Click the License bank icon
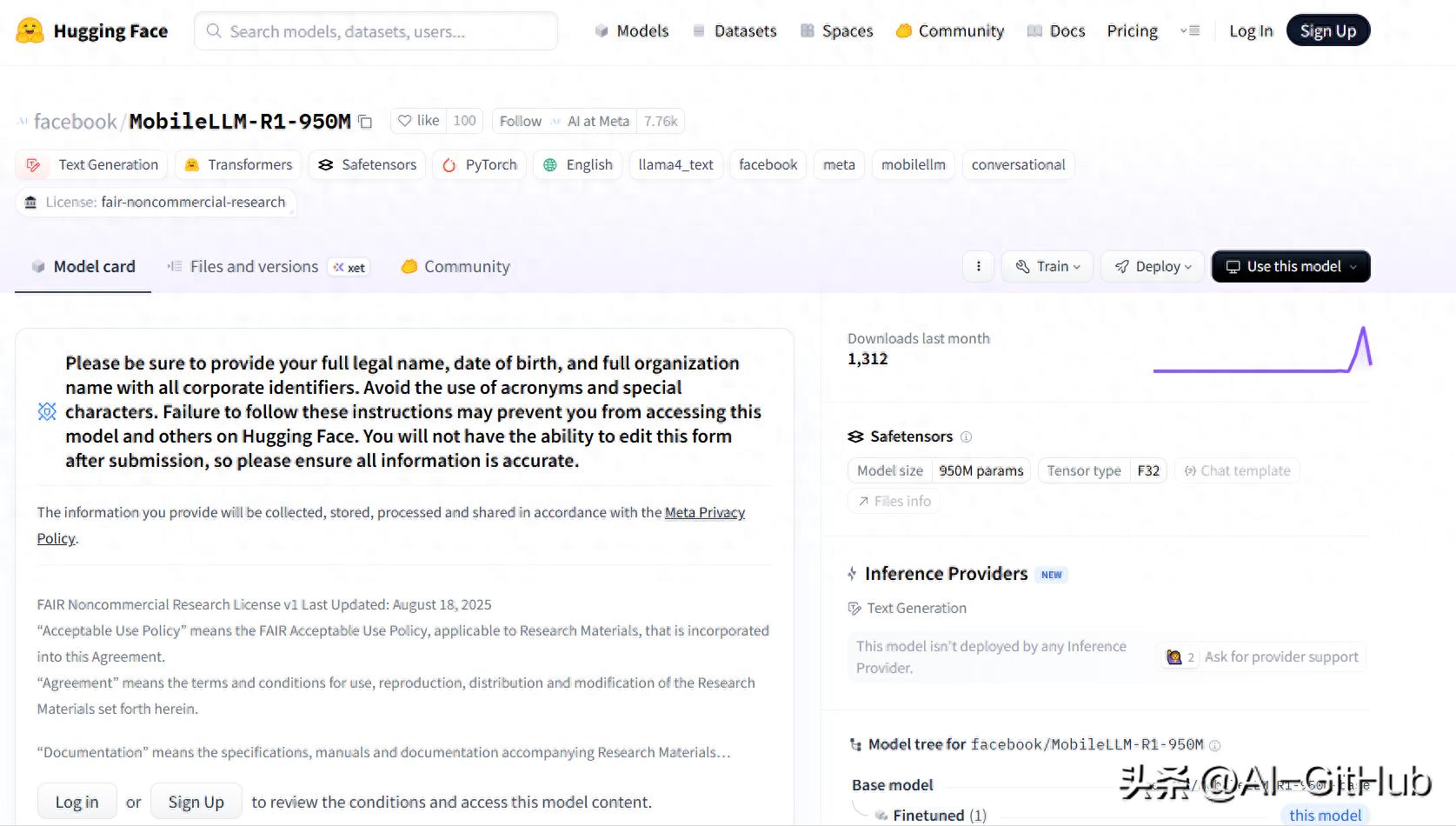Screen dimensions: 1456x826 [x=30, y=202]
